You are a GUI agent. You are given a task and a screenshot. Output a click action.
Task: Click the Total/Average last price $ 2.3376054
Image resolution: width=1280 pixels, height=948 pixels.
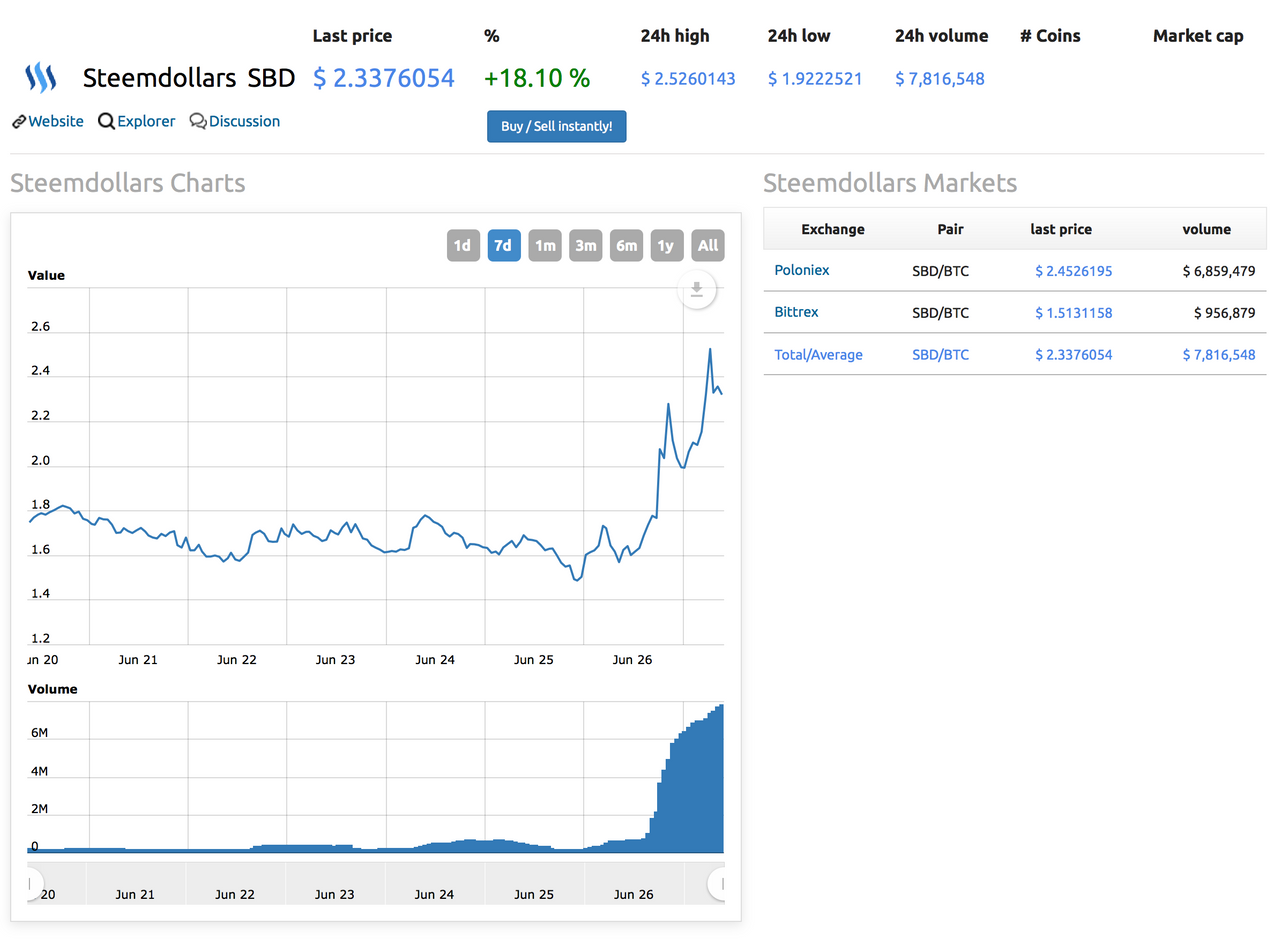coord(1073,355)
